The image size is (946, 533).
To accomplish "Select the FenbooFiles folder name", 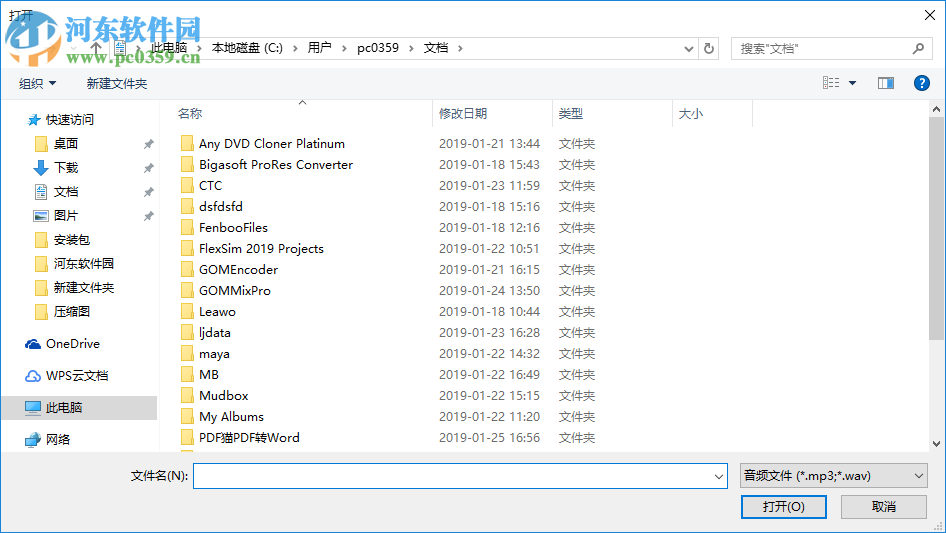I will [x=233, y=228].
